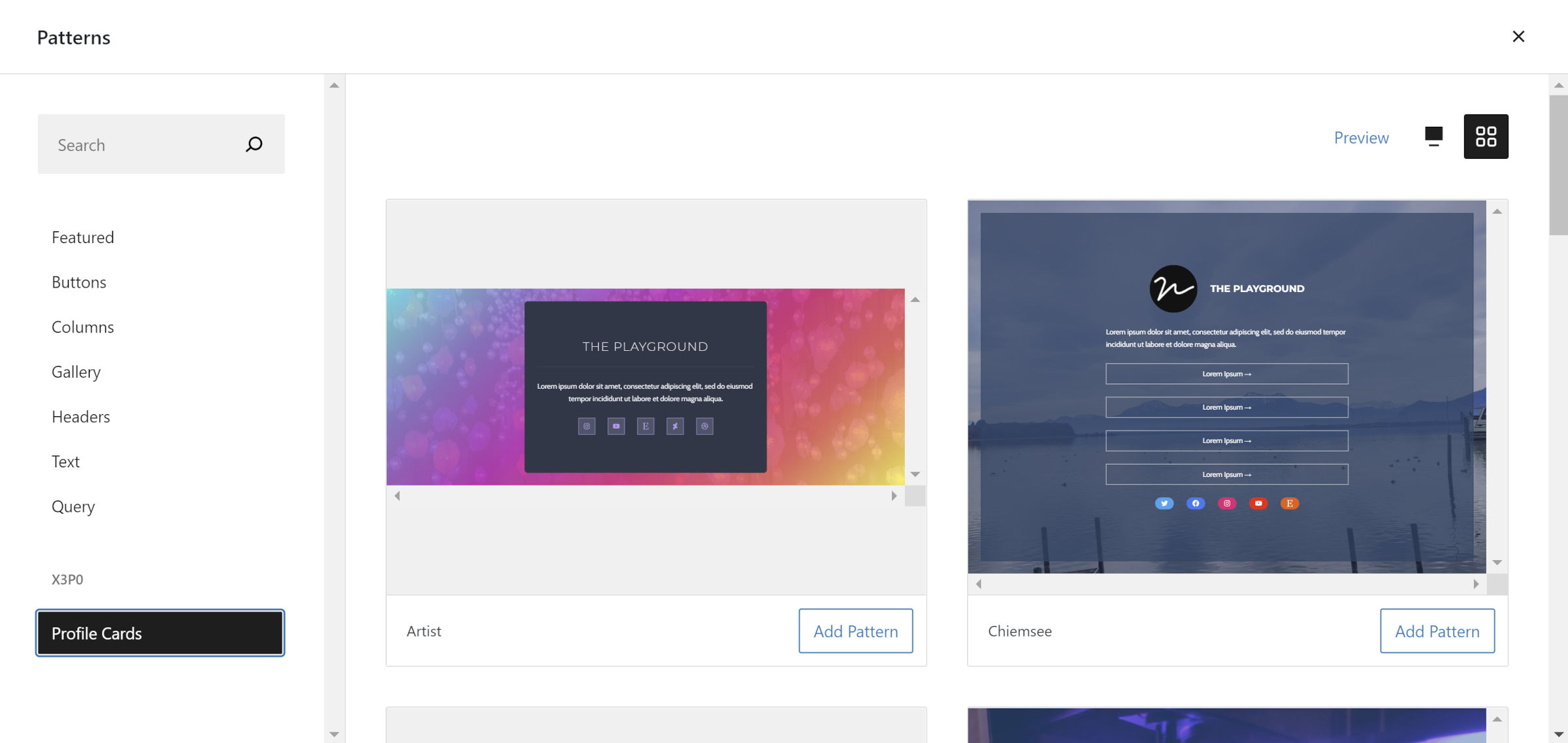The height and width of the screenshot is (743, 1568).
Task: Select the Profile Cards category
Action: (x=160, y=633)
